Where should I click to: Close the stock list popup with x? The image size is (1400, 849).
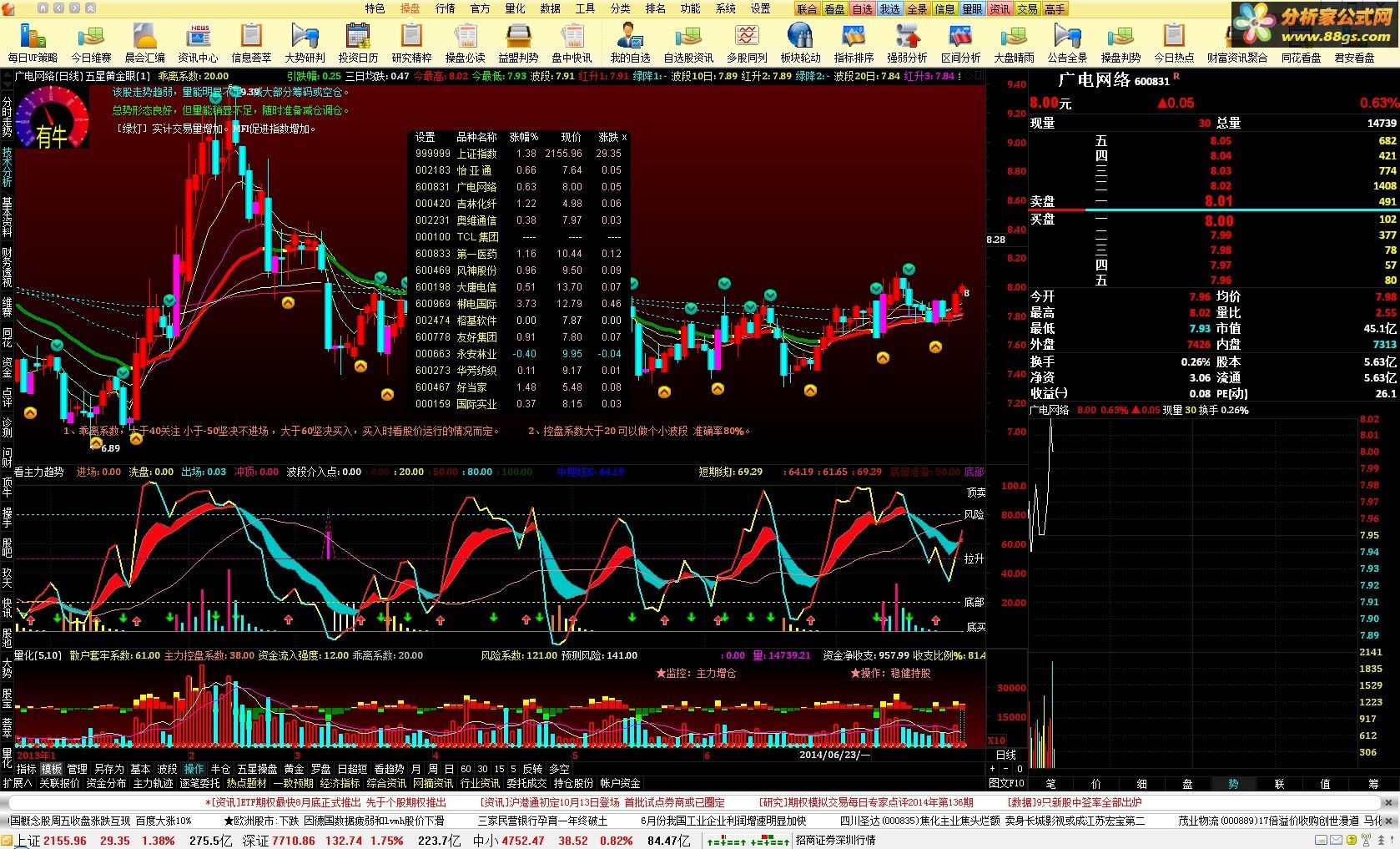pos(624,136)
